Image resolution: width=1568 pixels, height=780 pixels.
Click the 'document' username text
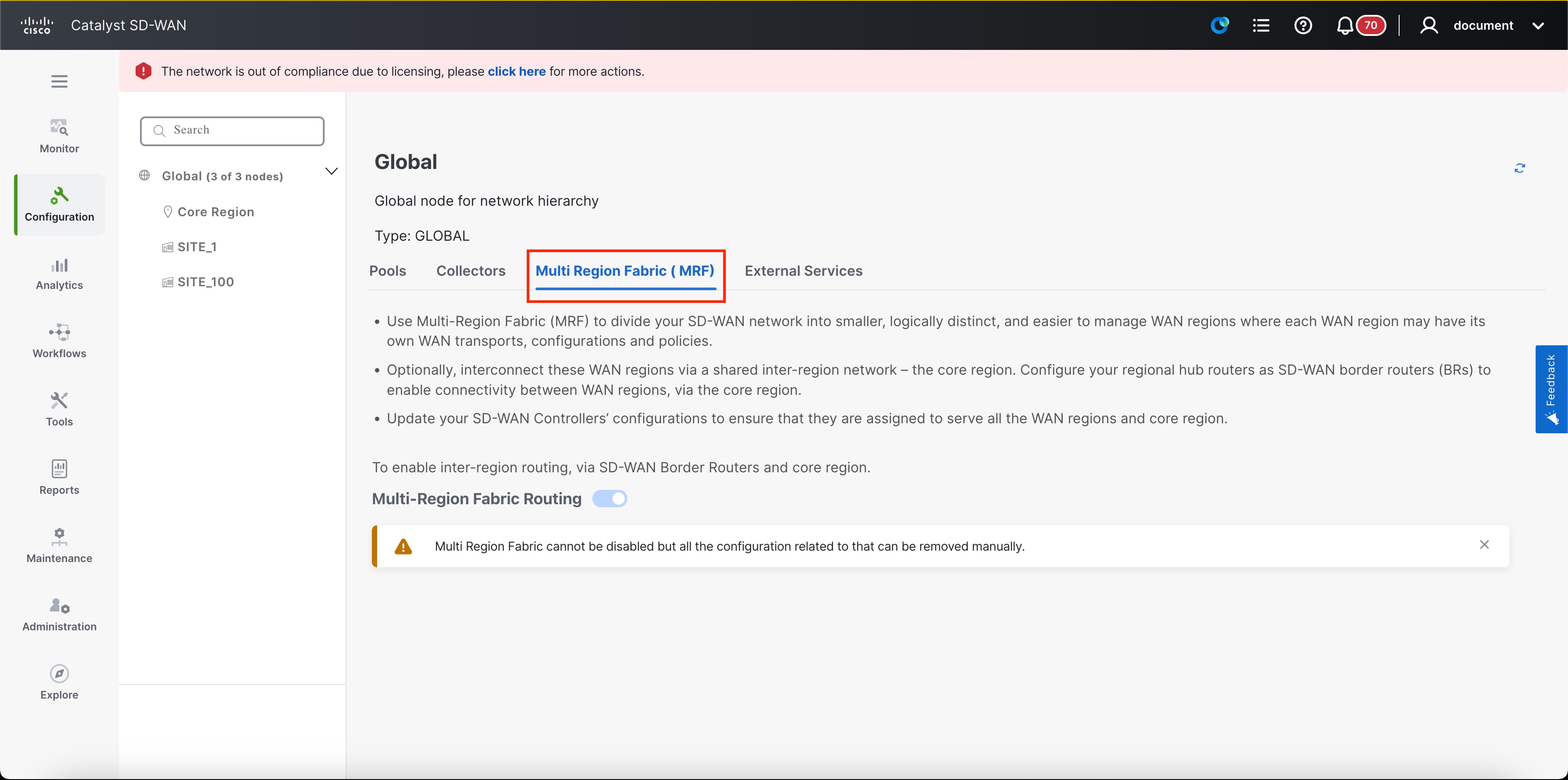[x=1483, y=25]
